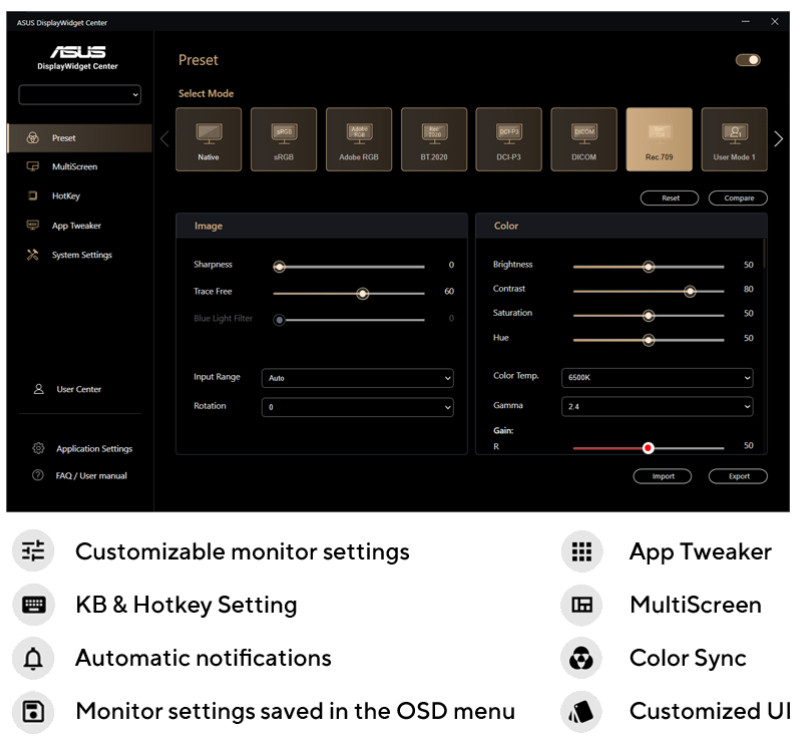Choose User Mode 1 preset

(734, 139)
